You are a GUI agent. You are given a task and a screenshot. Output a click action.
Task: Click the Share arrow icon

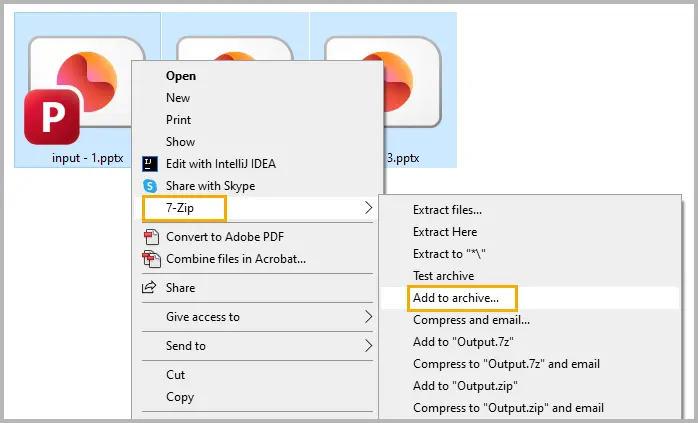click(x=150, y=288)
